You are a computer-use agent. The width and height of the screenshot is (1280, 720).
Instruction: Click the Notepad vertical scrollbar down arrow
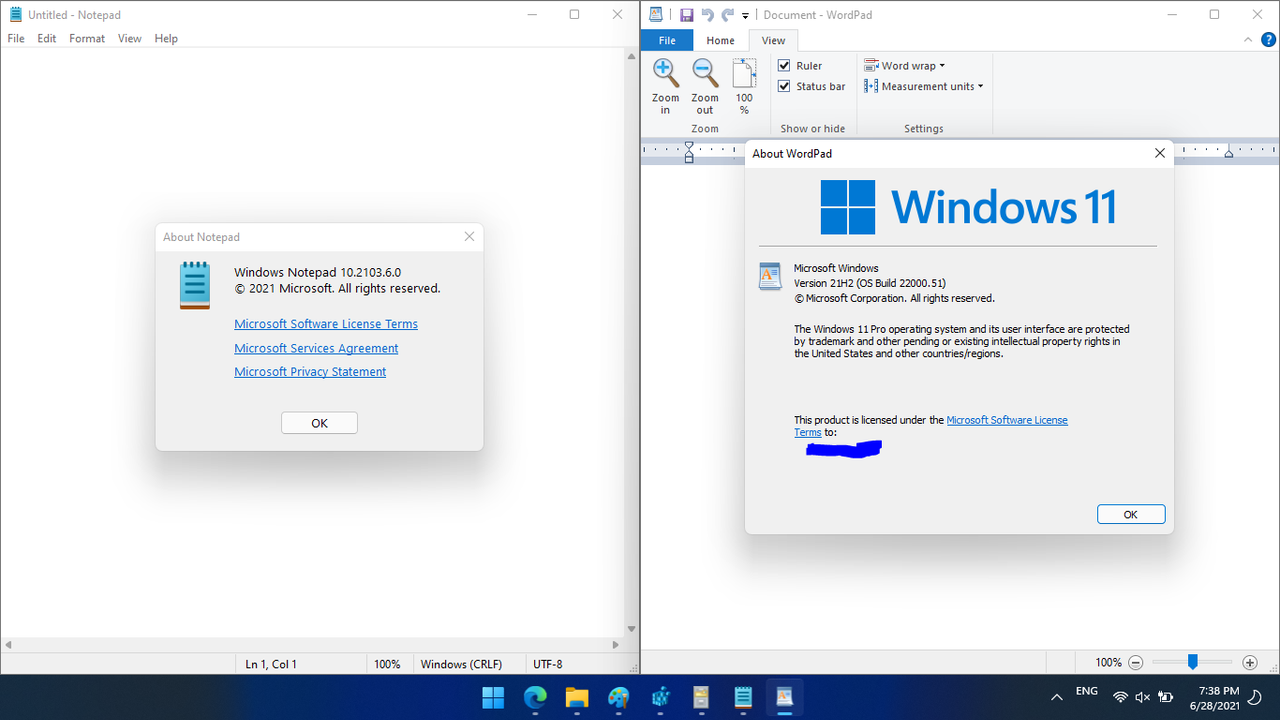click(631, 629)
